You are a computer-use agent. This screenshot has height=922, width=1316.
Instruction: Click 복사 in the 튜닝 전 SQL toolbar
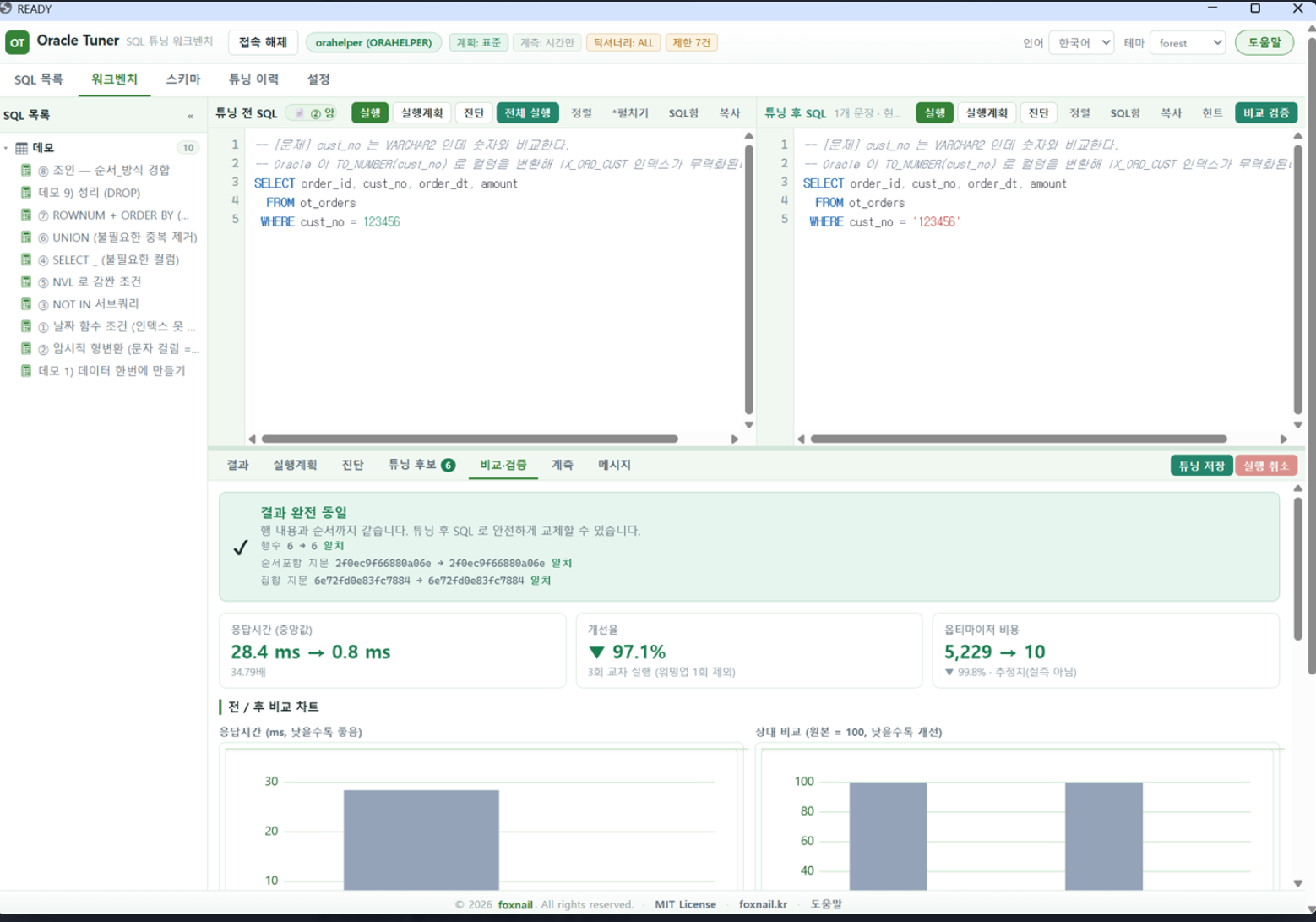[730, 113]
